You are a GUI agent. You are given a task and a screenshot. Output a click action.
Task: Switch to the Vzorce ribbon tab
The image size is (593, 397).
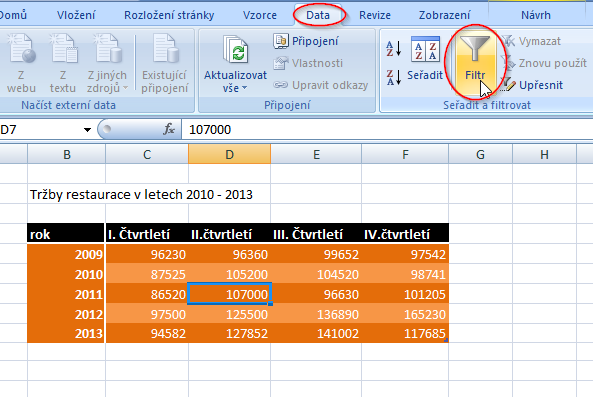(259, 15)
